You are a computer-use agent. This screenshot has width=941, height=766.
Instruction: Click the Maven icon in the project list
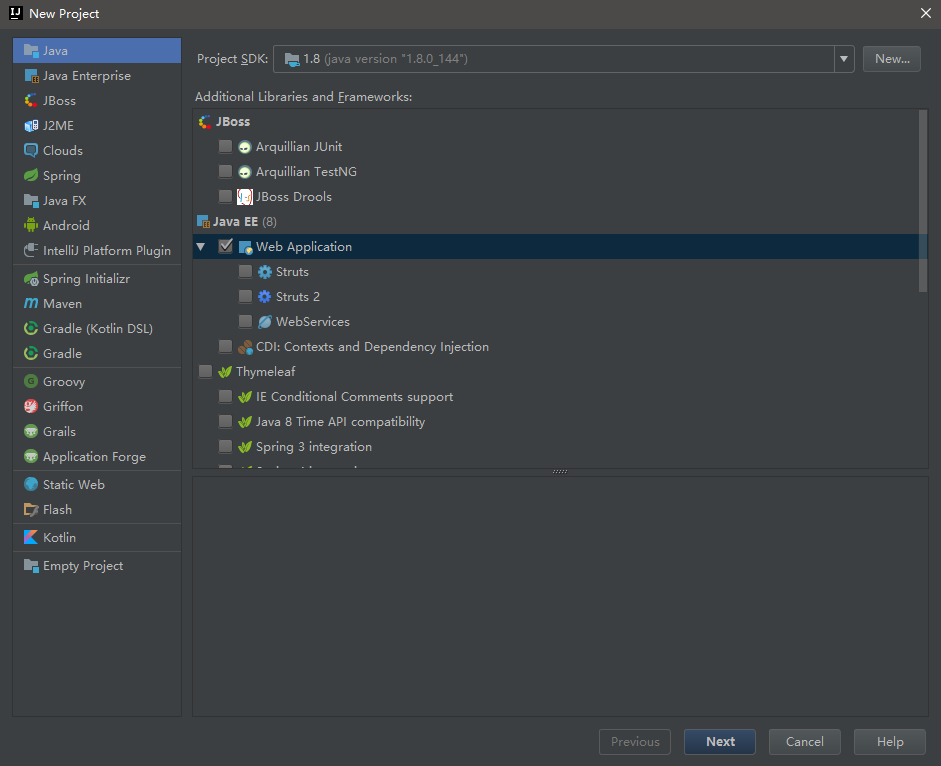pyautogui.click(x=31, y=303)
